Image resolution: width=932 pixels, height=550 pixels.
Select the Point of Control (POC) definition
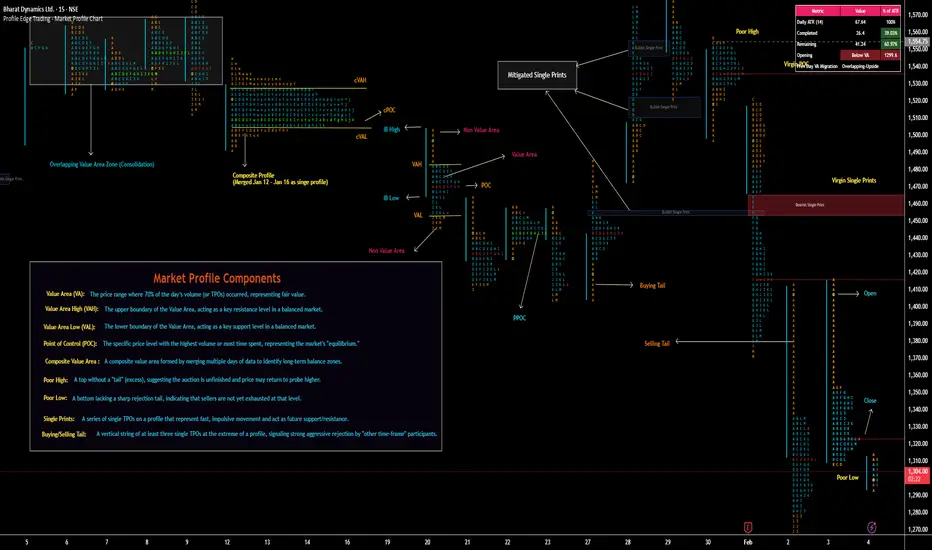coord(201,344)
